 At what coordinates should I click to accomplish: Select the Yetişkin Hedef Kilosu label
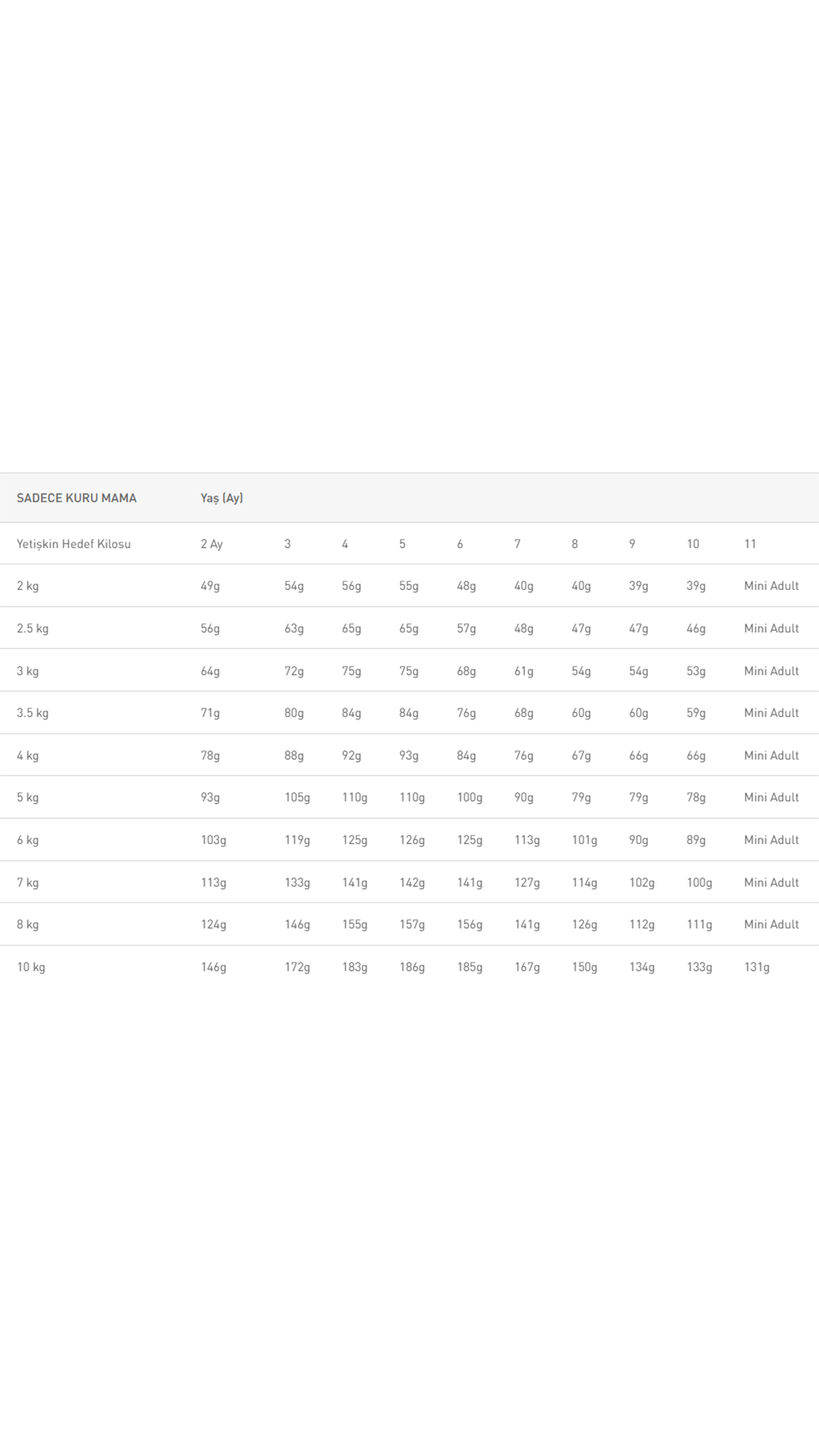click(74, 544)
